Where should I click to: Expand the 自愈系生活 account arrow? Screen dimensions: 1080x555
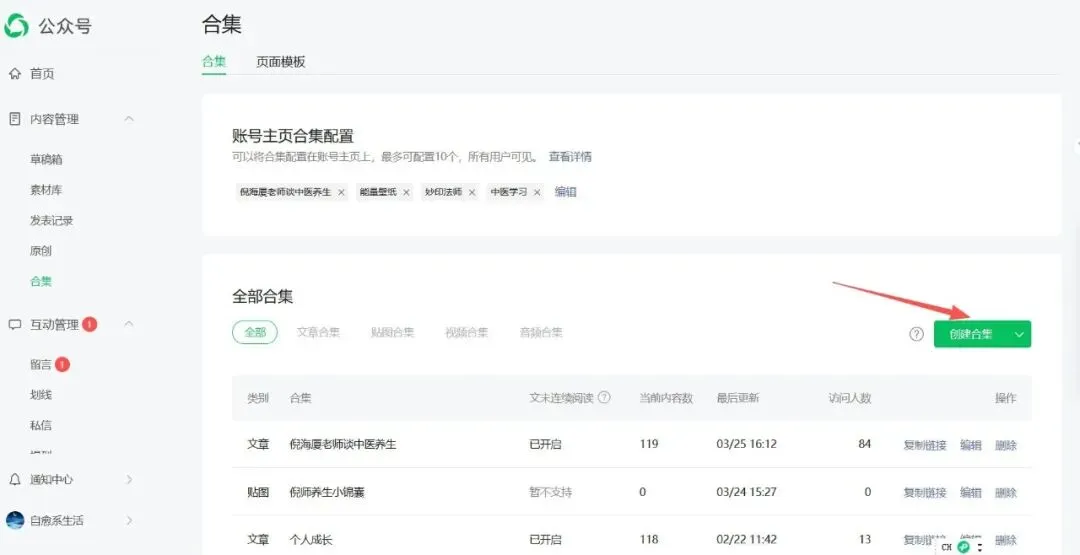pyautogui.click(x=129, y=521)
